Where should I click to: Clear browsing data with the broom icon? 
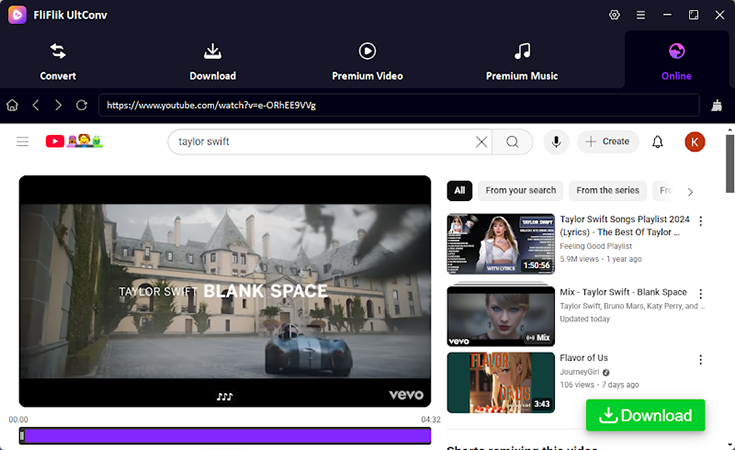point(717,105)
